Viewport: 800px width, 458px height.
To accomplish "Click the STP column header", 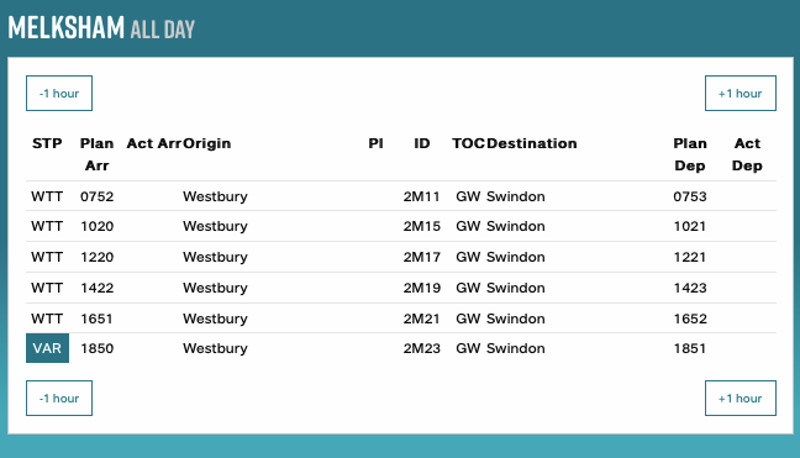I will click(47, 143).
